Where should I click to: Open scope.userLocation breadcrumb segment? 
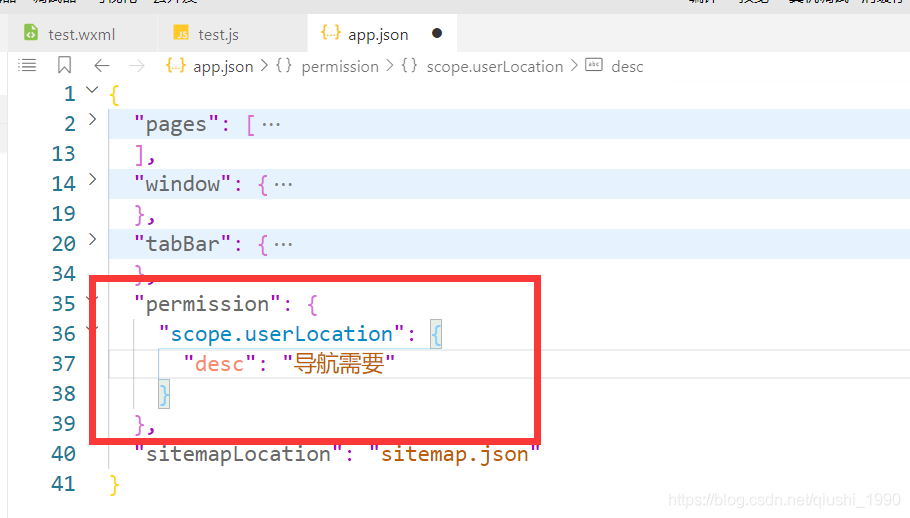(494, 66)
